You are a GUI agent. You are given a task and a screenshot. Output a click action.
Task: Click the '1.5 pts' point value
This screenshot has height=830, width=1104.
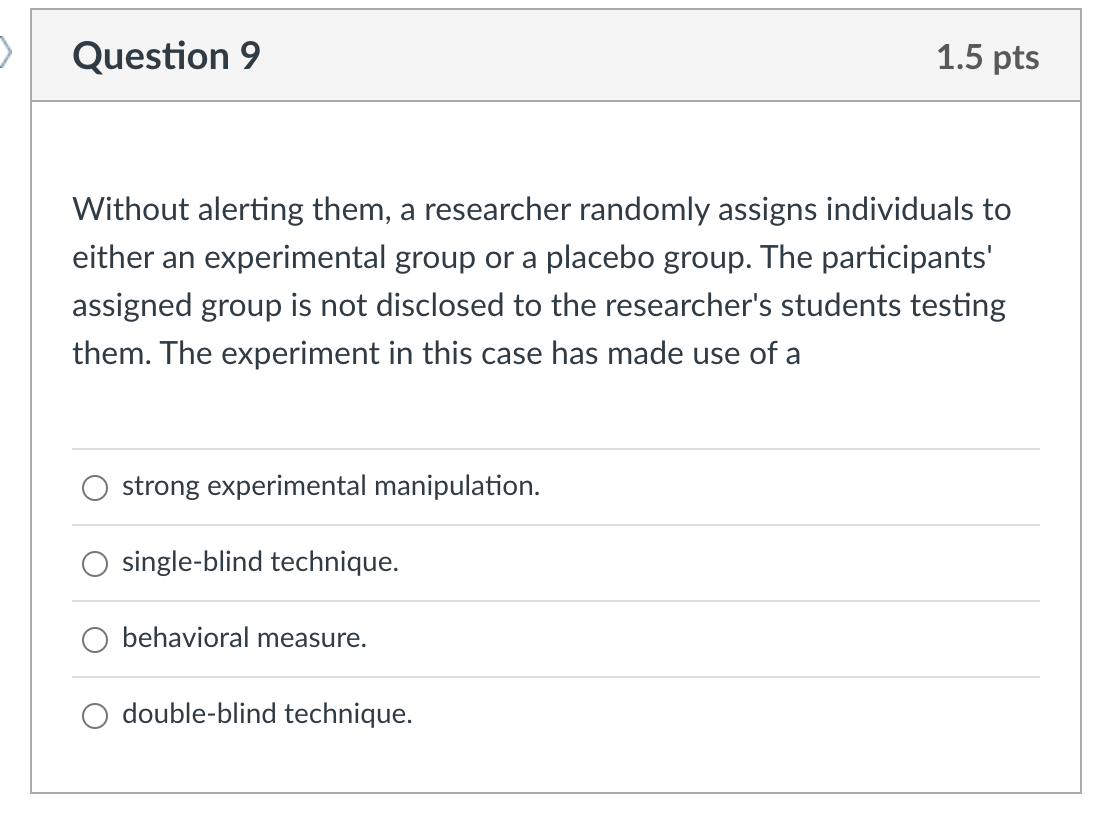(988, 57)
